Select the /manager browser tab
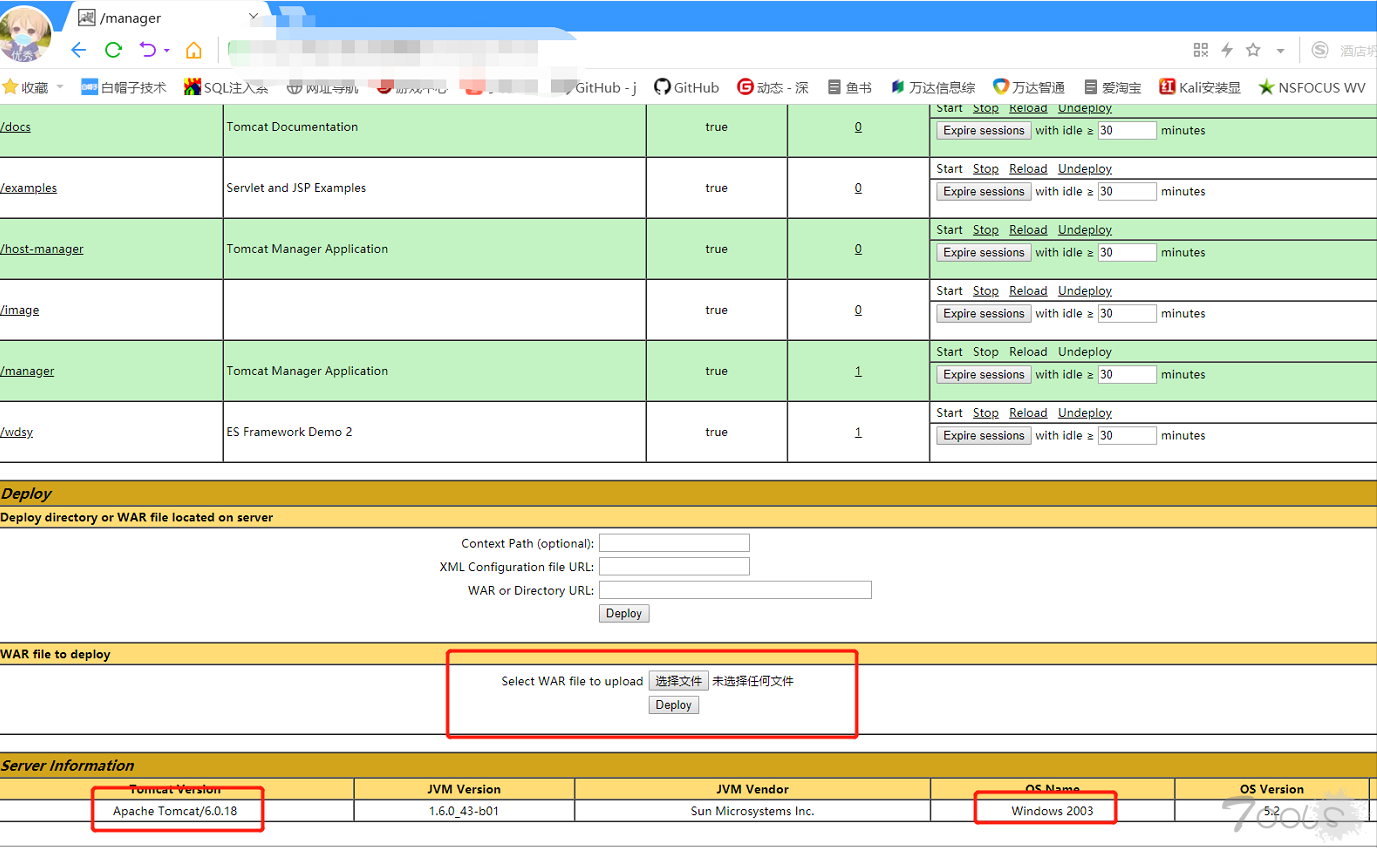The width and height of the screenshot is (1377, 848). pos(166,18)
